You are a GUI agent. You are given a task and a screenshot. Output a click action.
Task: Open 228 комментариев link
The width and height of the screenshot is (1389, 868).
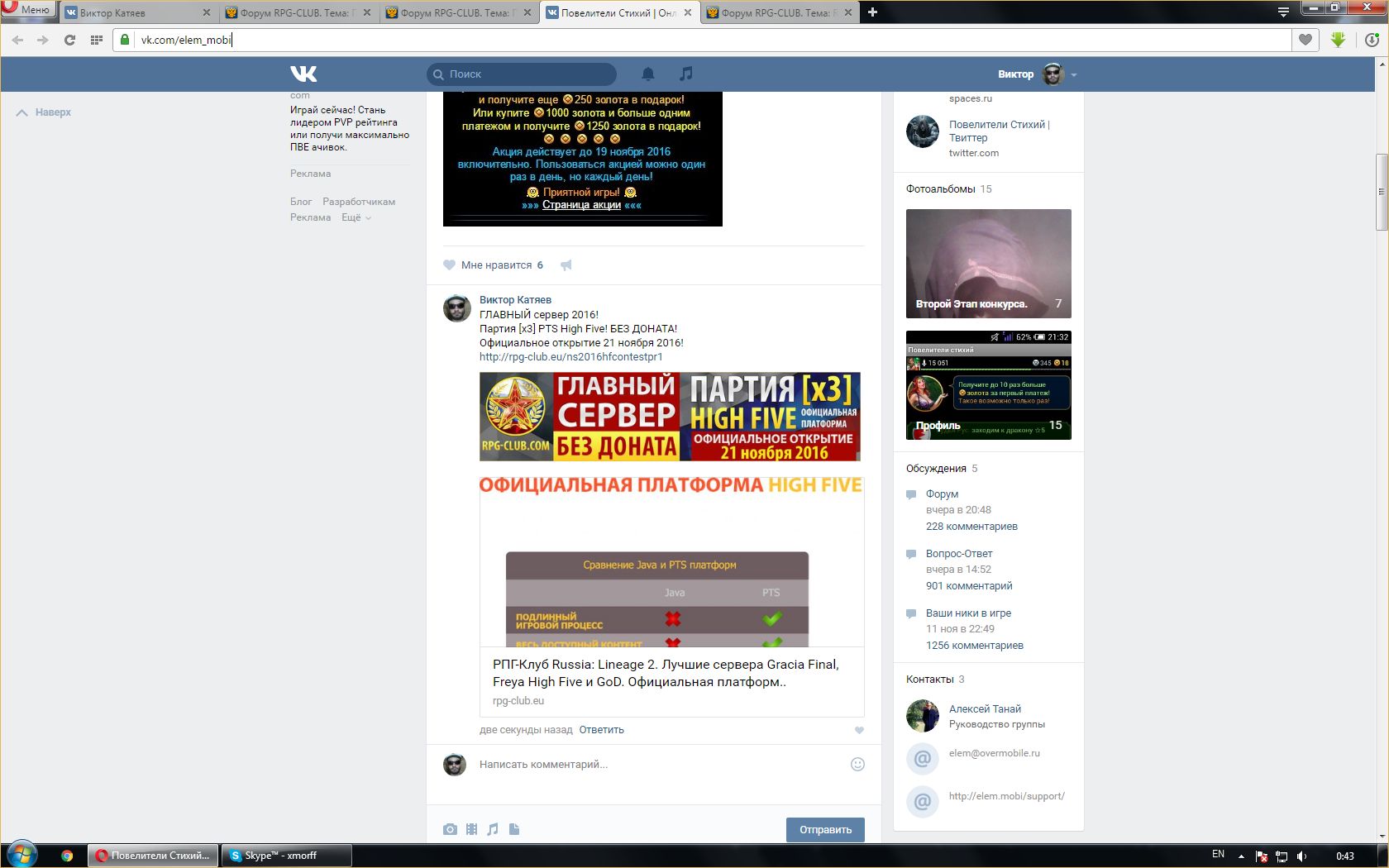971,527
